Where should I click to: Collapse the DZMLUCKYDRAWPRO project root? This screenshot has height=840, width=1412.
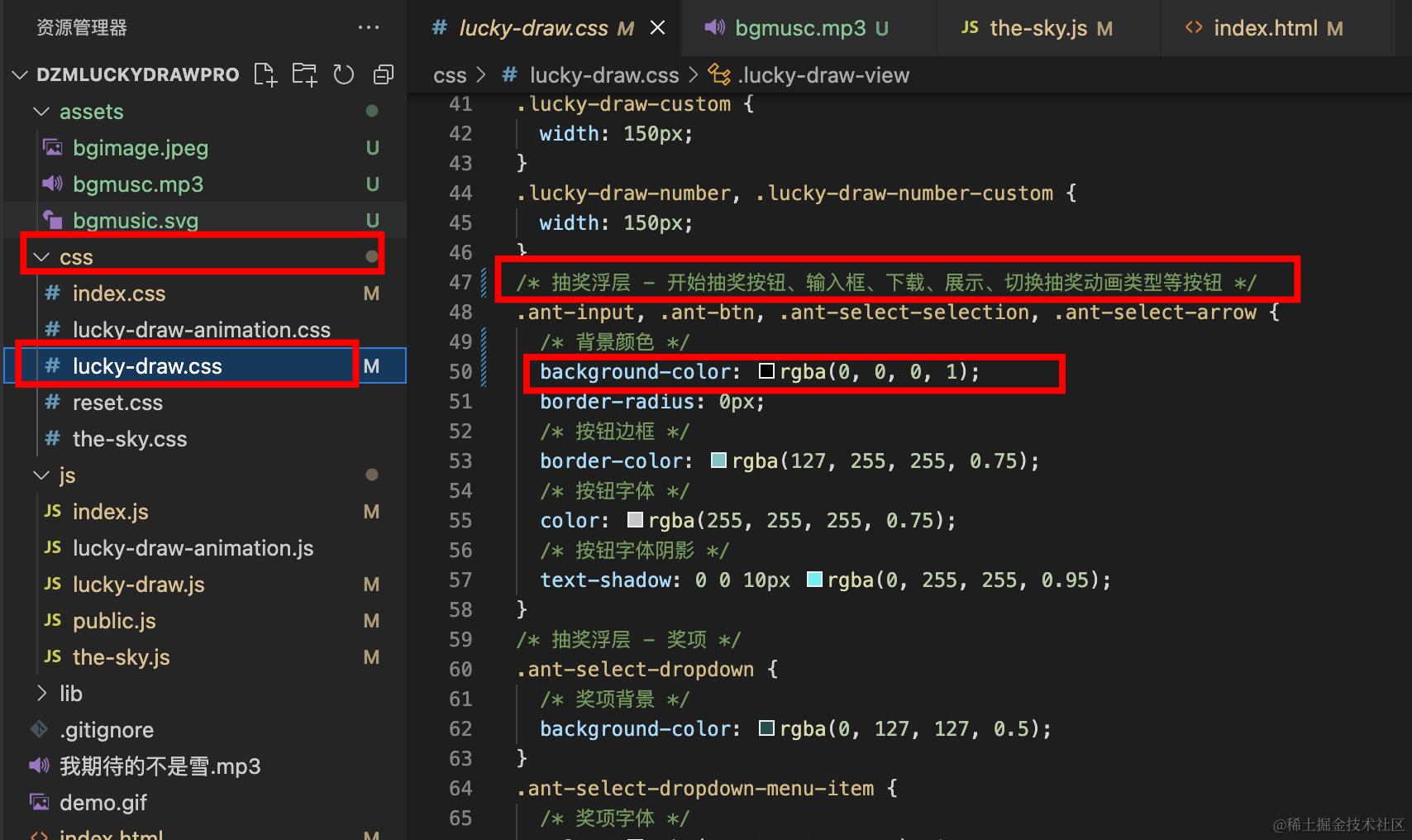click(21, 75)
